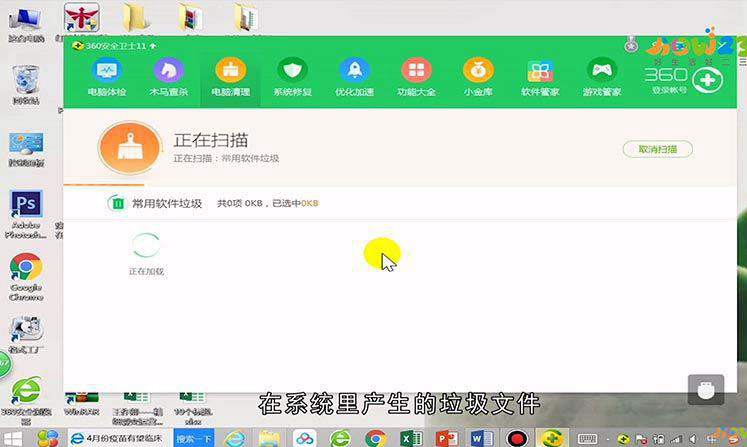
Task: Open Excel in taskbar
Action: (x=411, y=438)
